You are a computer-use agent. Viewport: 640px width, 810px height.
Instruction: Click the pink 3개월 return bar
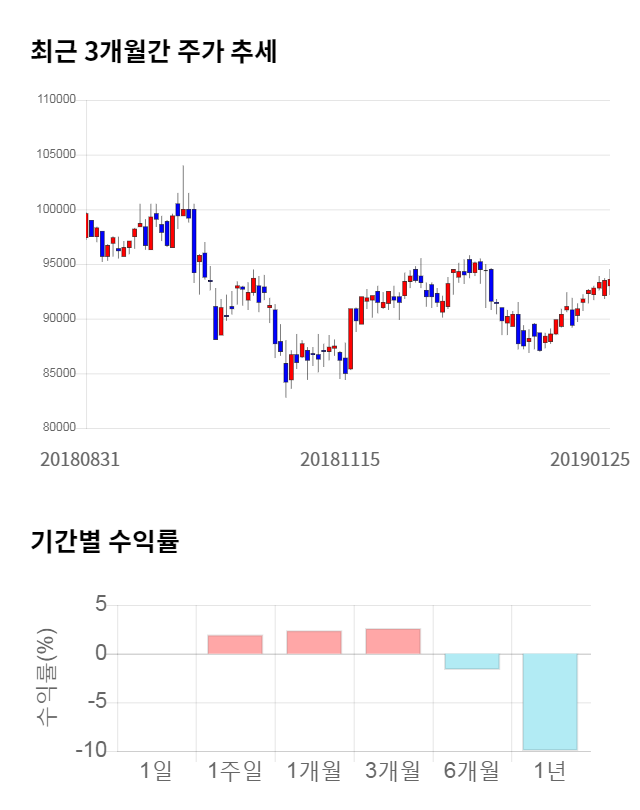click(x=393, y=641)
